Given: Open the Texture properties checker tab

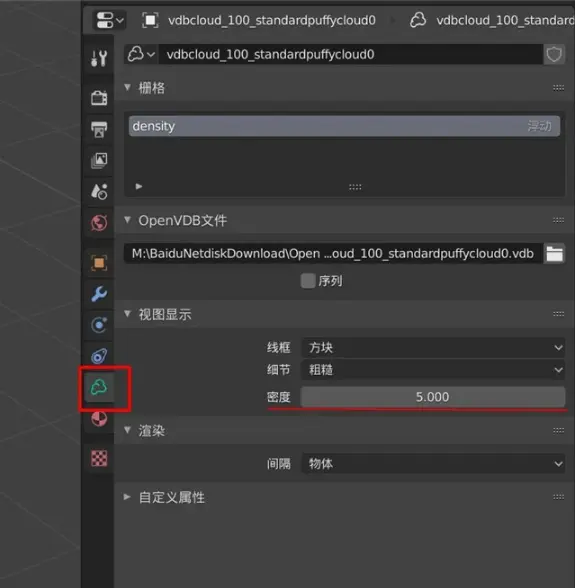Looking at the screenshot, I should pyautogui.click(x=99, y=458).
